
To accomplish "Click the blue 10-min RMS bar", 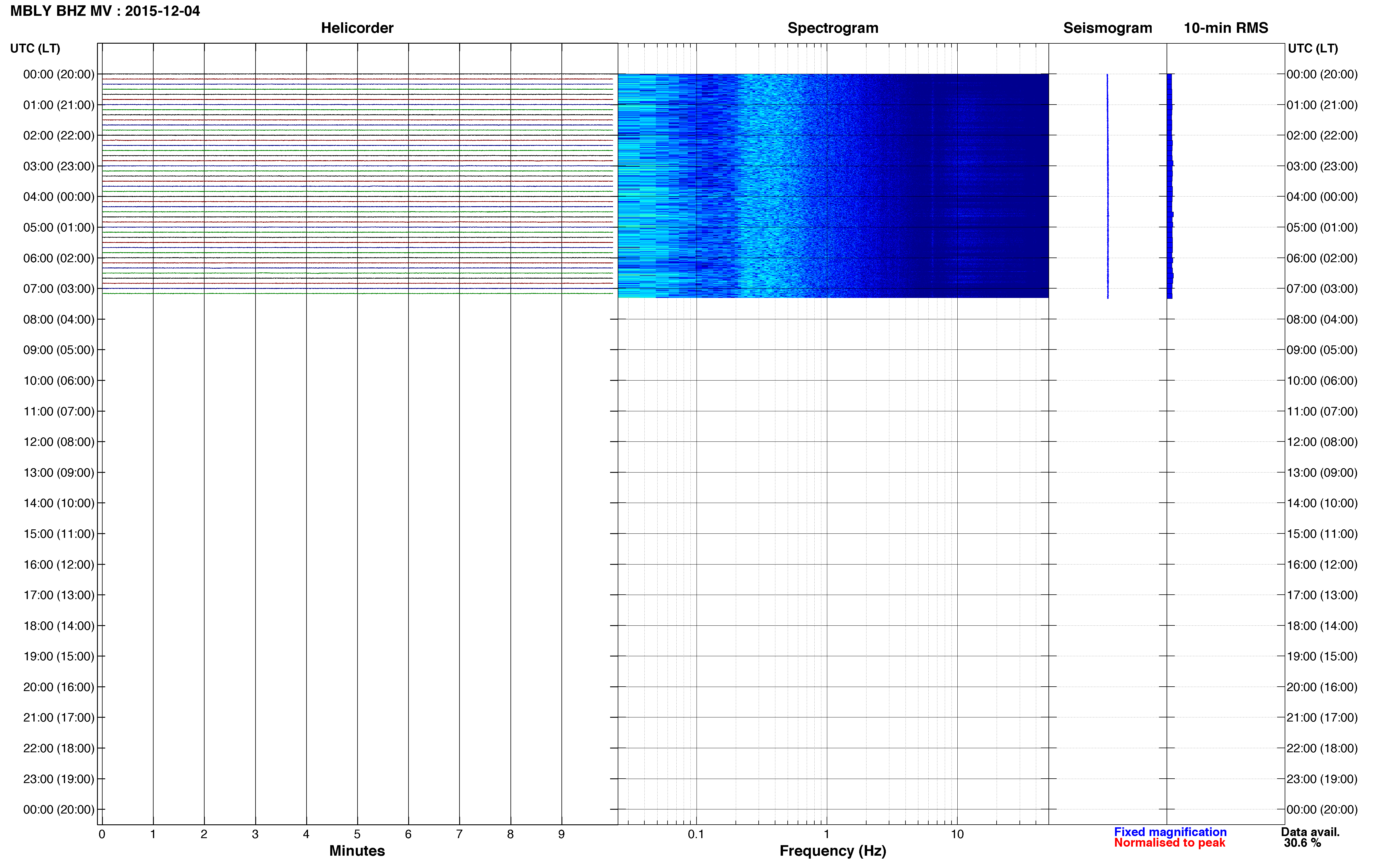I will coord(1170,186).
